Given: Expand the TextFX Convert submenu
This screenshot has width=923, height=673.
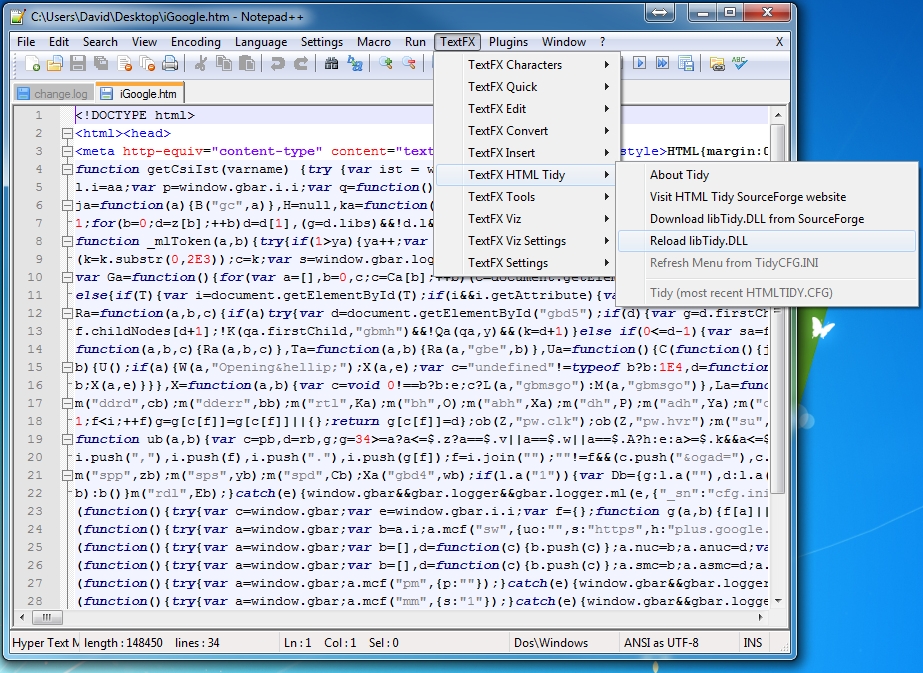Looking at the screenshot, I should tap(510, 130).
